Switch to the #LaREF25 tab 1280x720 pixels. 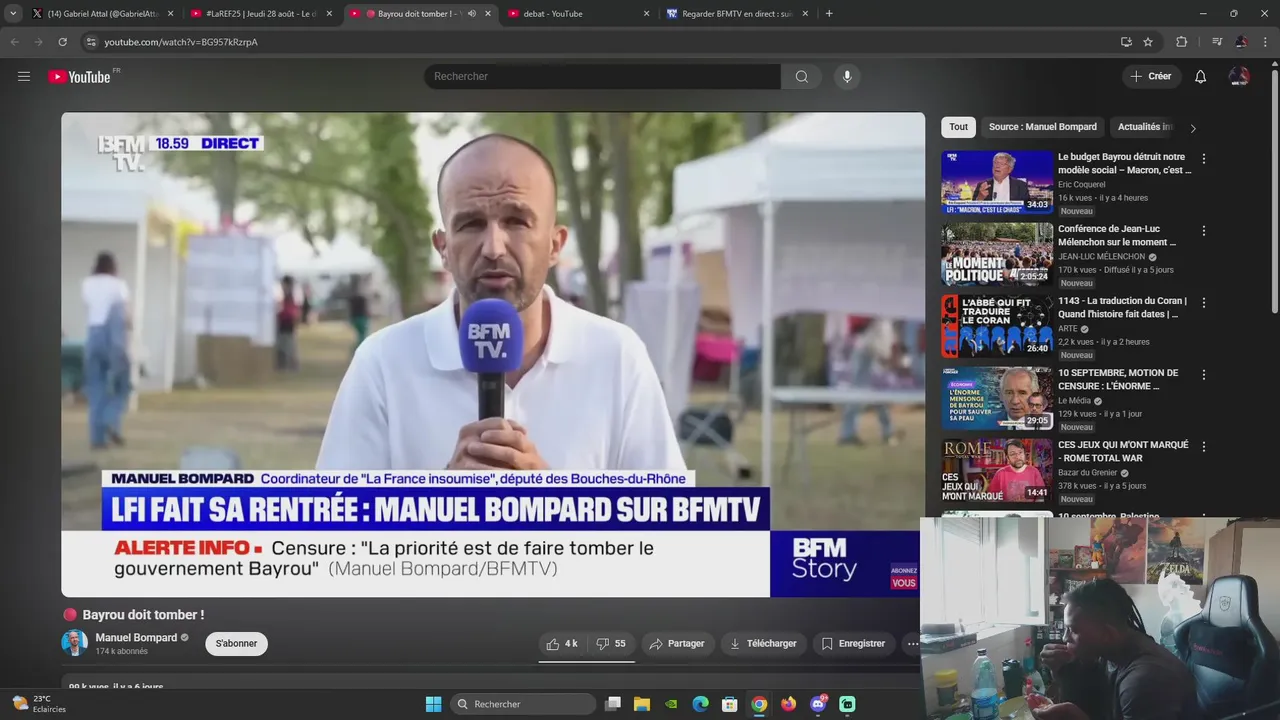click(260, 14)
